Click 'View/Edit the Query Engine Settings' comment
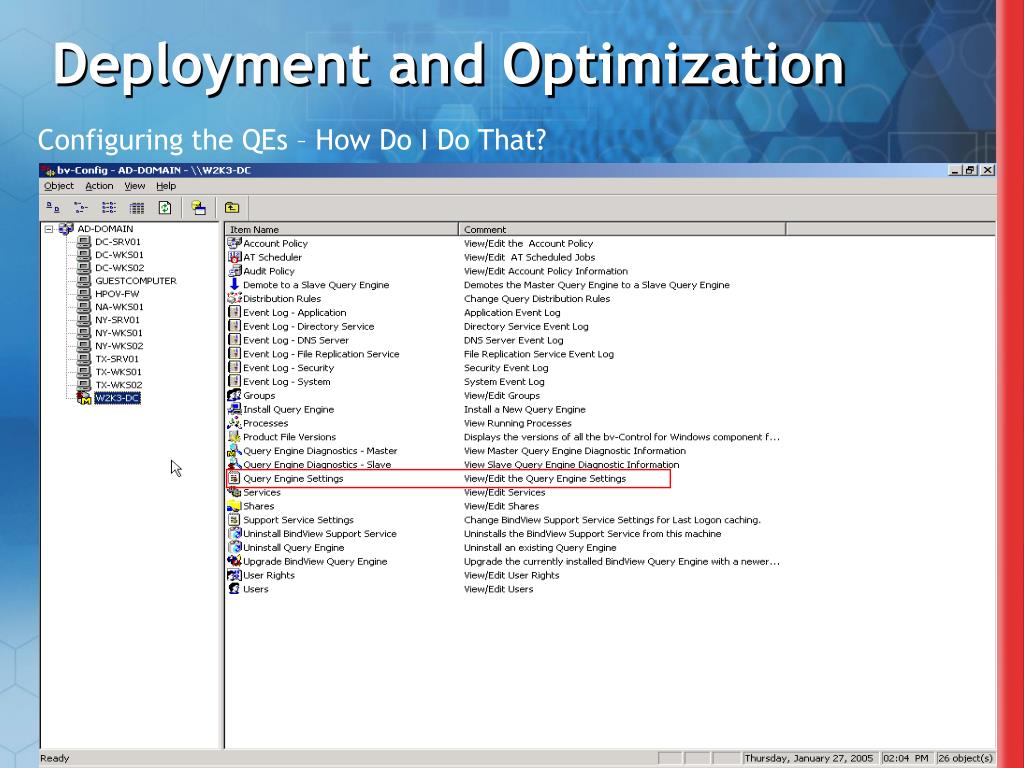Screen dimensions: 1024x768 (x=545, y=479)
